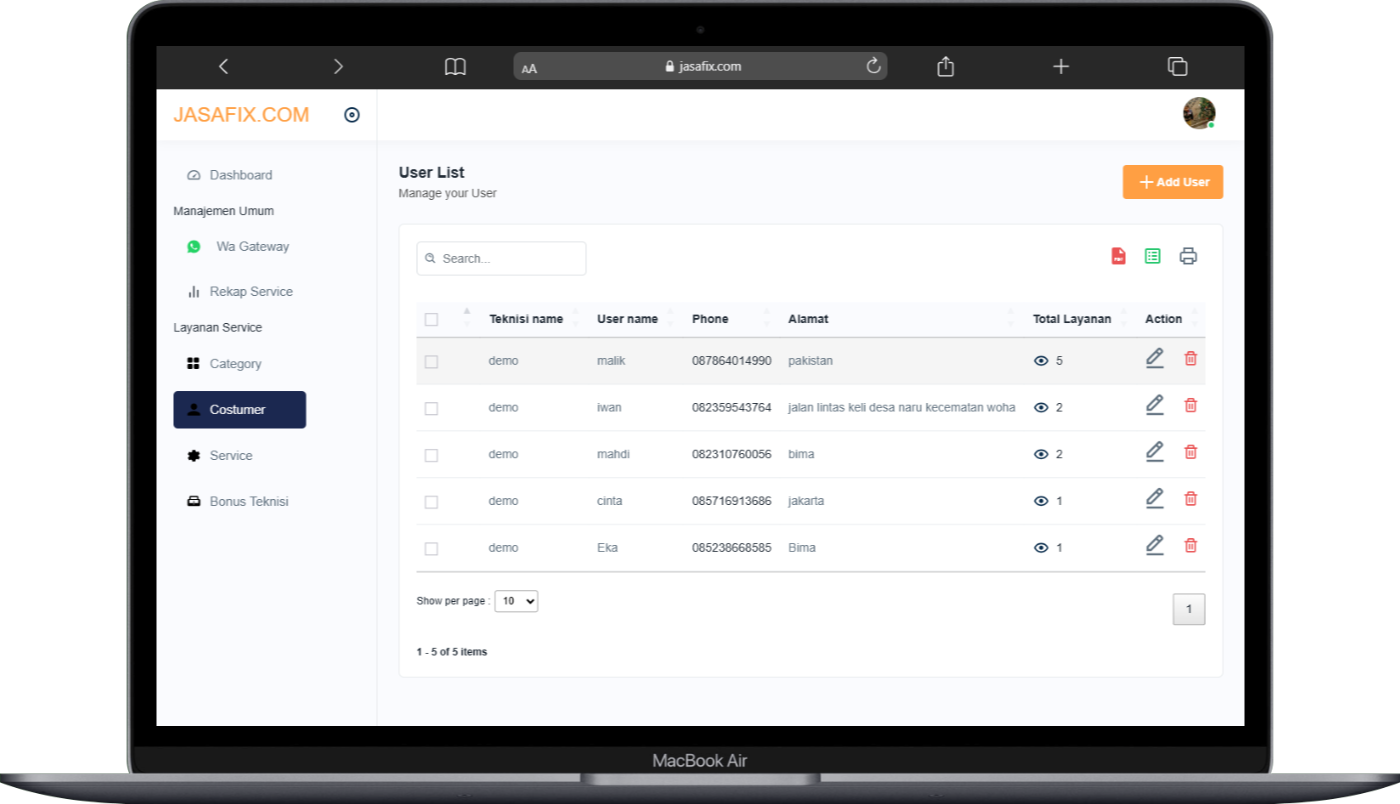Viewport: 1400px width, 804px height.
Task: Delete the iwan user row
Action: [x=1190, y=405]
